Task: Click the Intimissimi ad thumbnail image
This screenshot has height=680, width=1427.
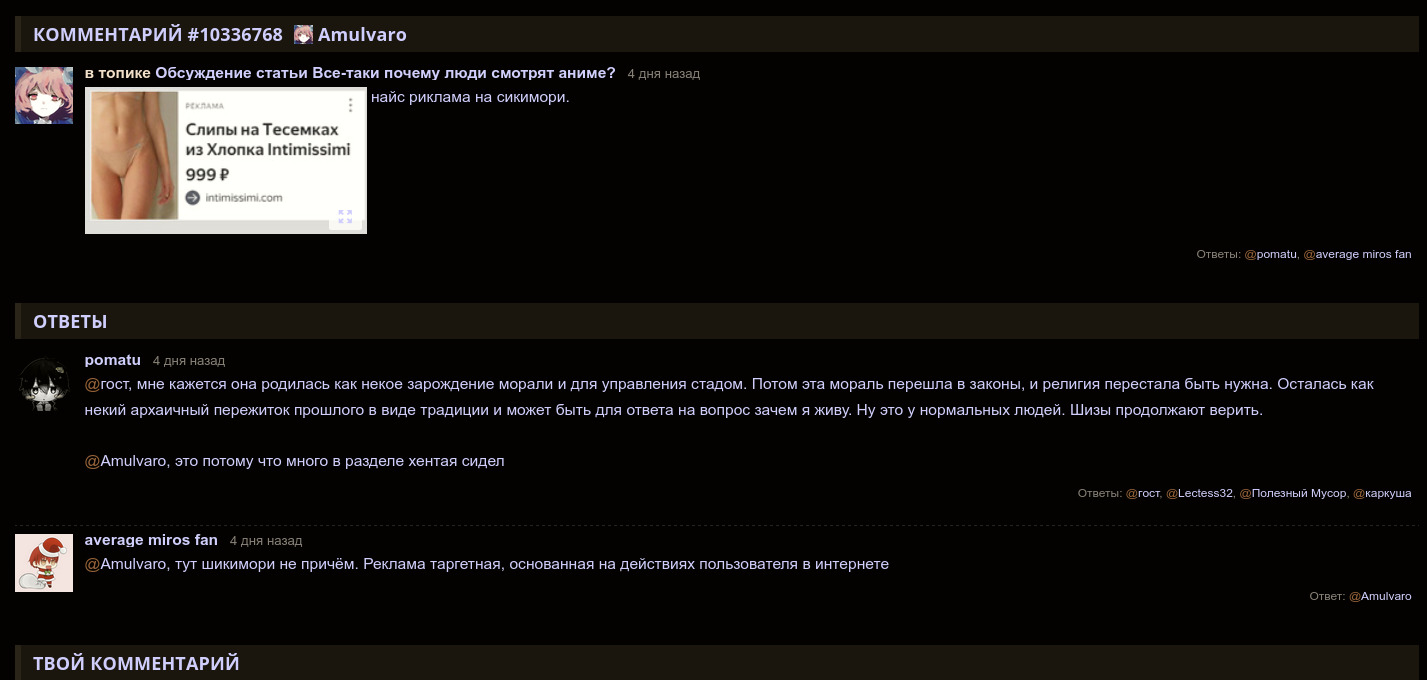Action: 133,155
